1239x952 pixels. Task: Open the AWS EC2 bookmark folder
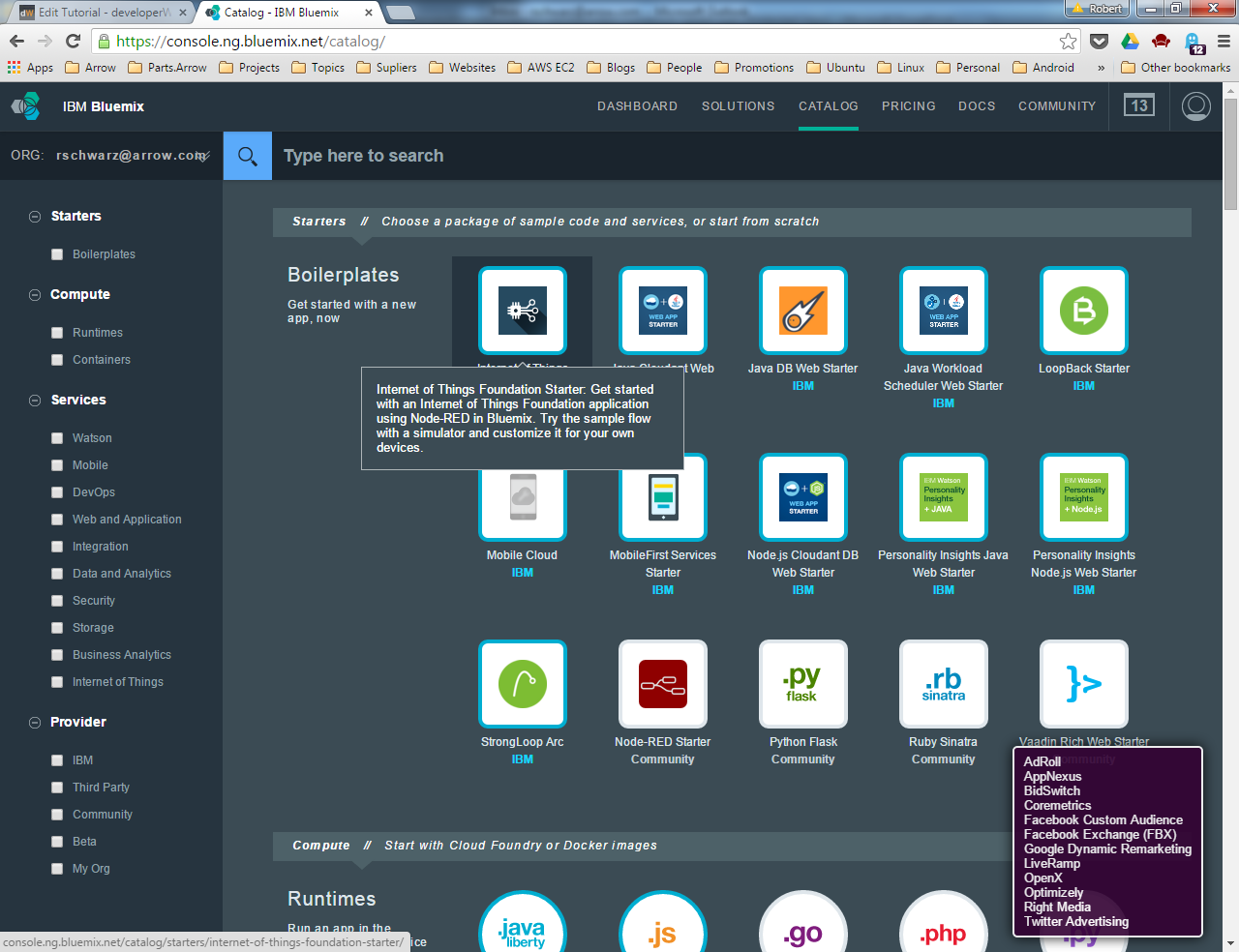click(541, 68)
